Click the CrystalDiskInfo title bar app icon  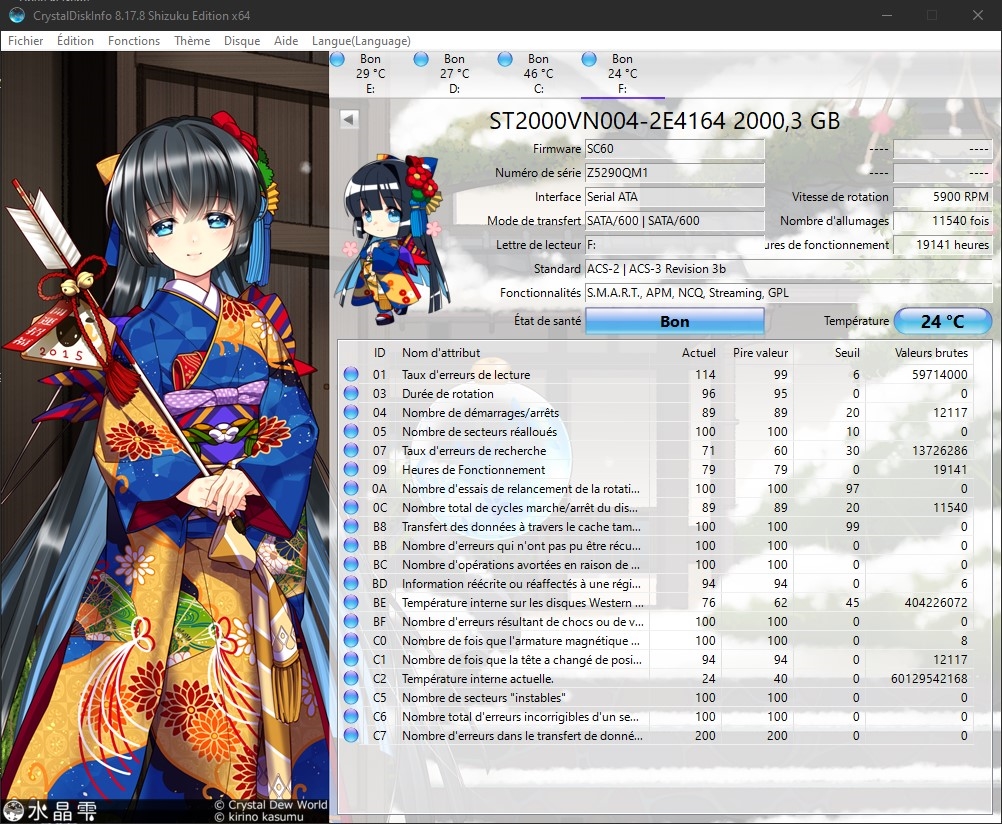pos(17,15)
